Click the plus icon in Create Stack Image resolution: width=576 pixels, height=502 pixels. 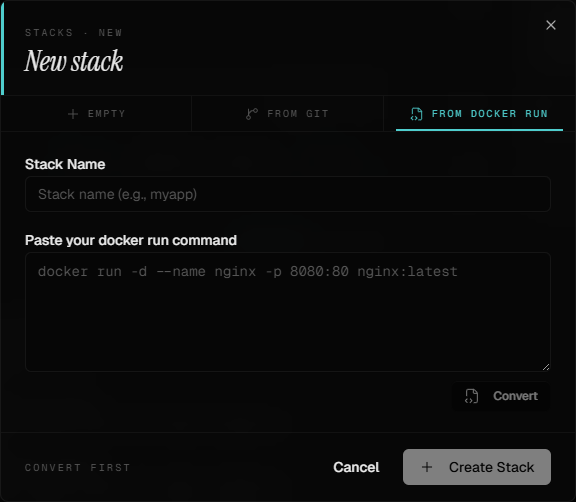427,467
